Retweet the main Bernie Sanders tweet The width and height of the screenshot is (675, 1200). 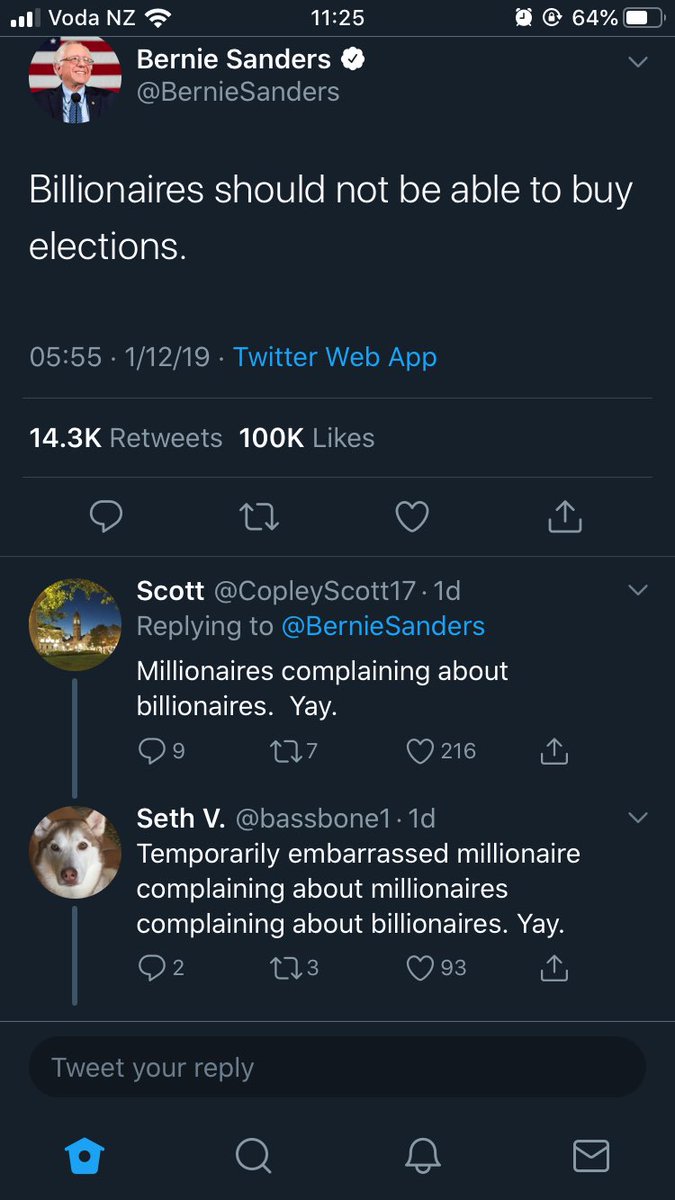[x=259, y=516]
